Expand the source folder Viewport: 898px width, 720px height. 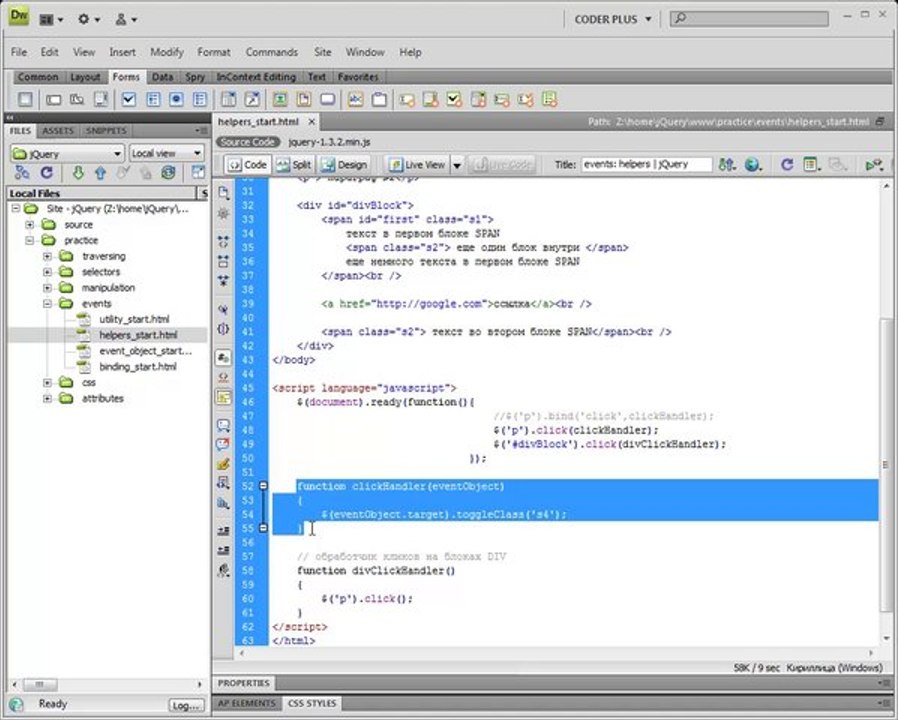(30, 225)
